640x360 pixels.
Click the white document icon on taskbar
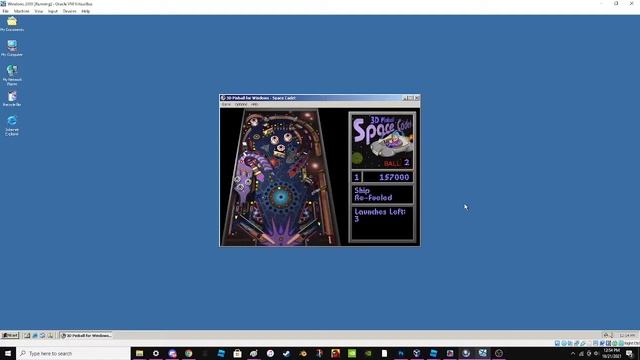click(384, 353)
